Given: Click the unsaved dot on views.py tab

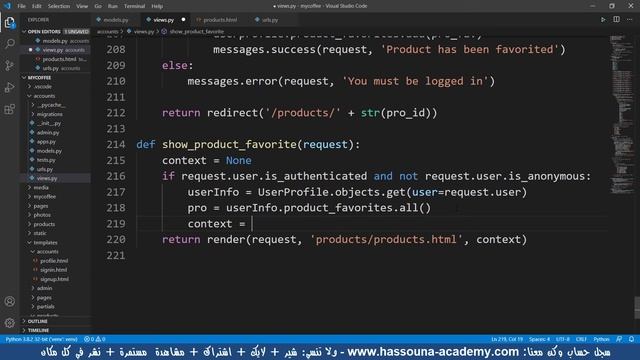Looking at the screenshot, I should click(183, 20).
